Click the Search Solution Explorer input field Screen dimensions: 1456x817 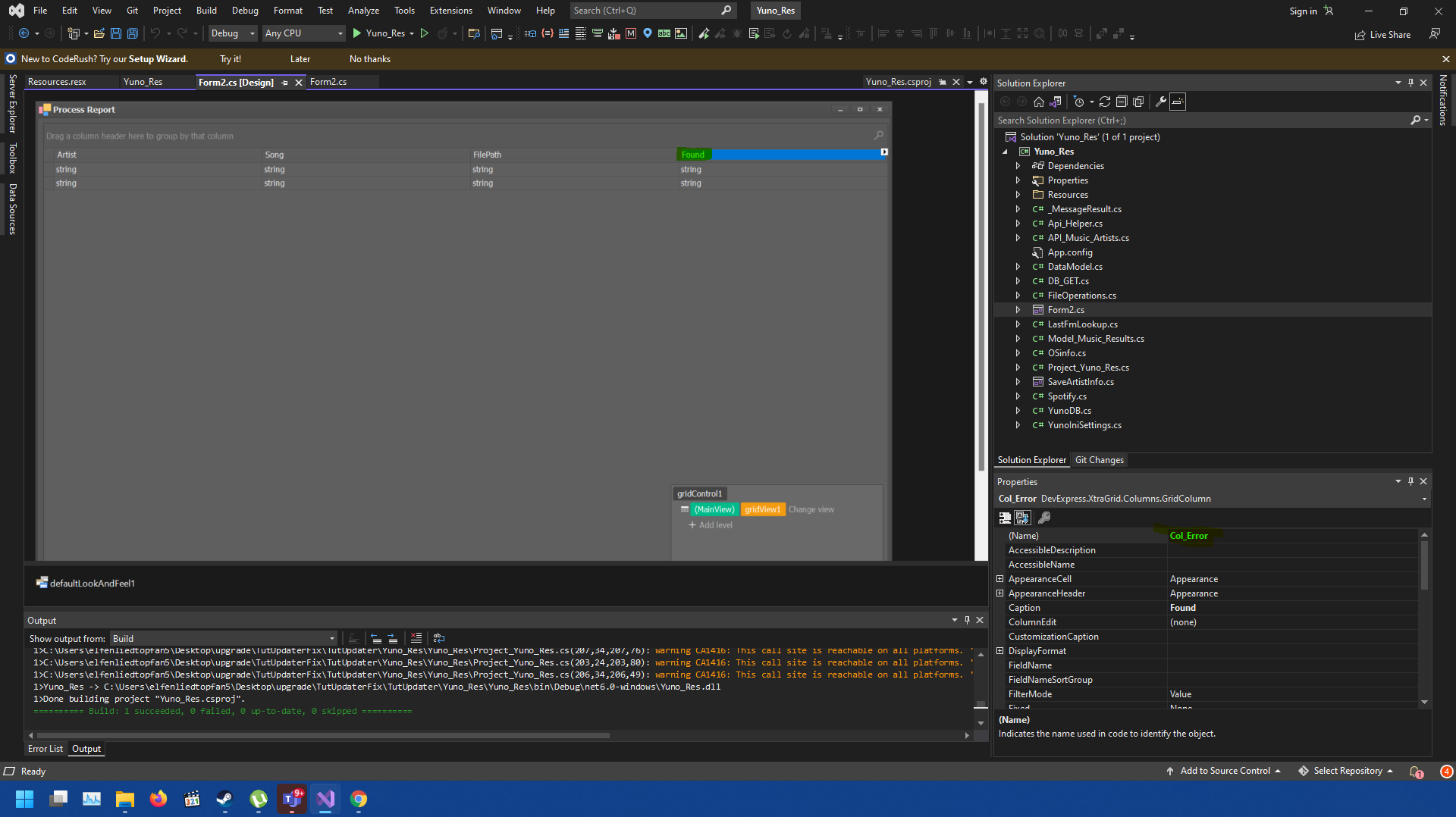pyautogui.click(x=1202, y=121)
